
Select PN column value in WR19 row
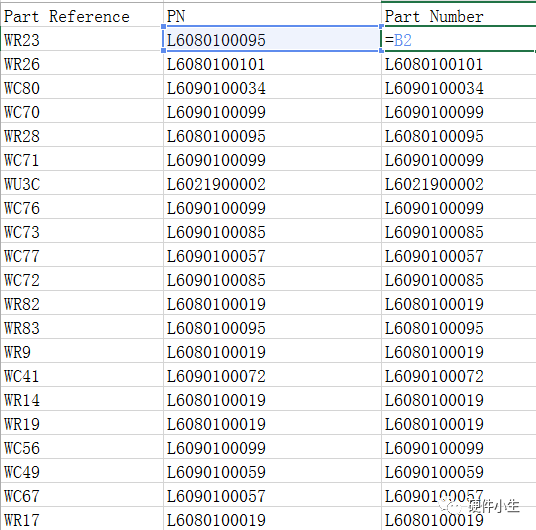tap(272, 423)
